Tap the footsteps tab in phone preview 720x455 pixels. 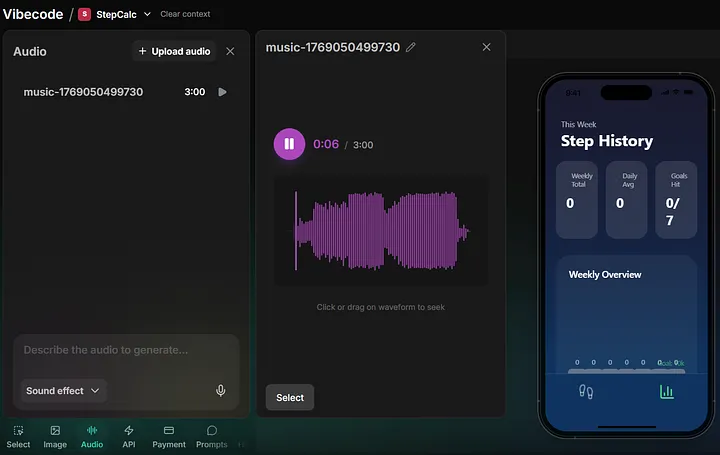(x=586, y=392)
